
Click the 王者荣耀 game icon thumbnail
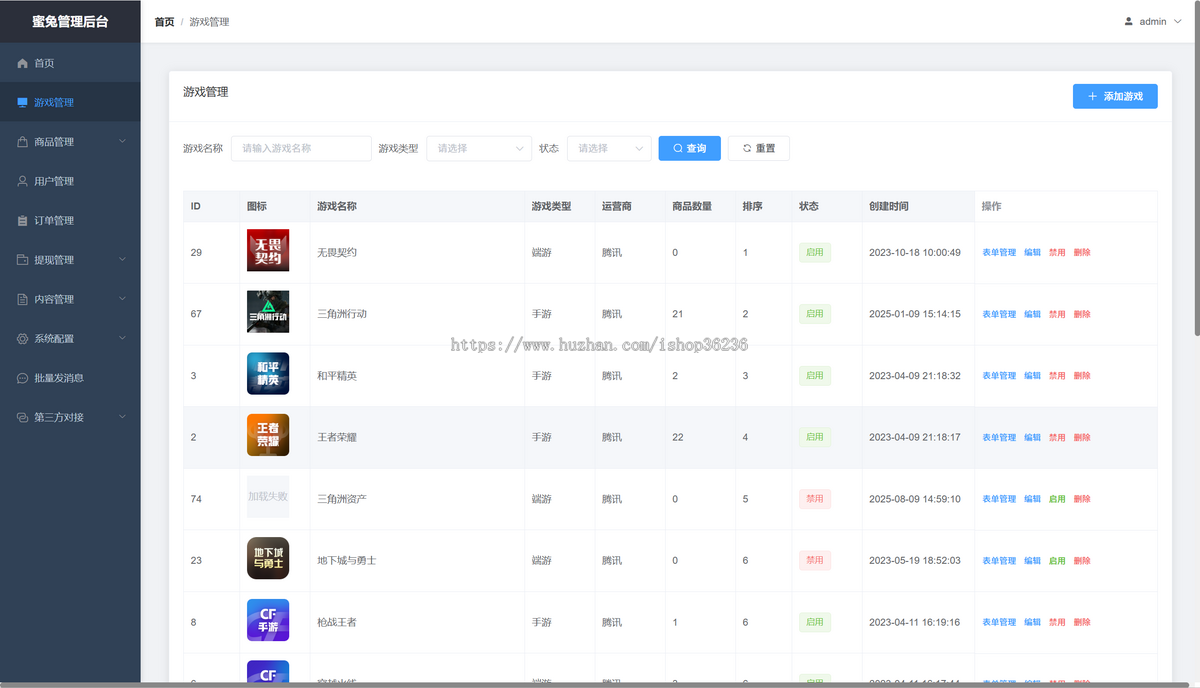268,435
